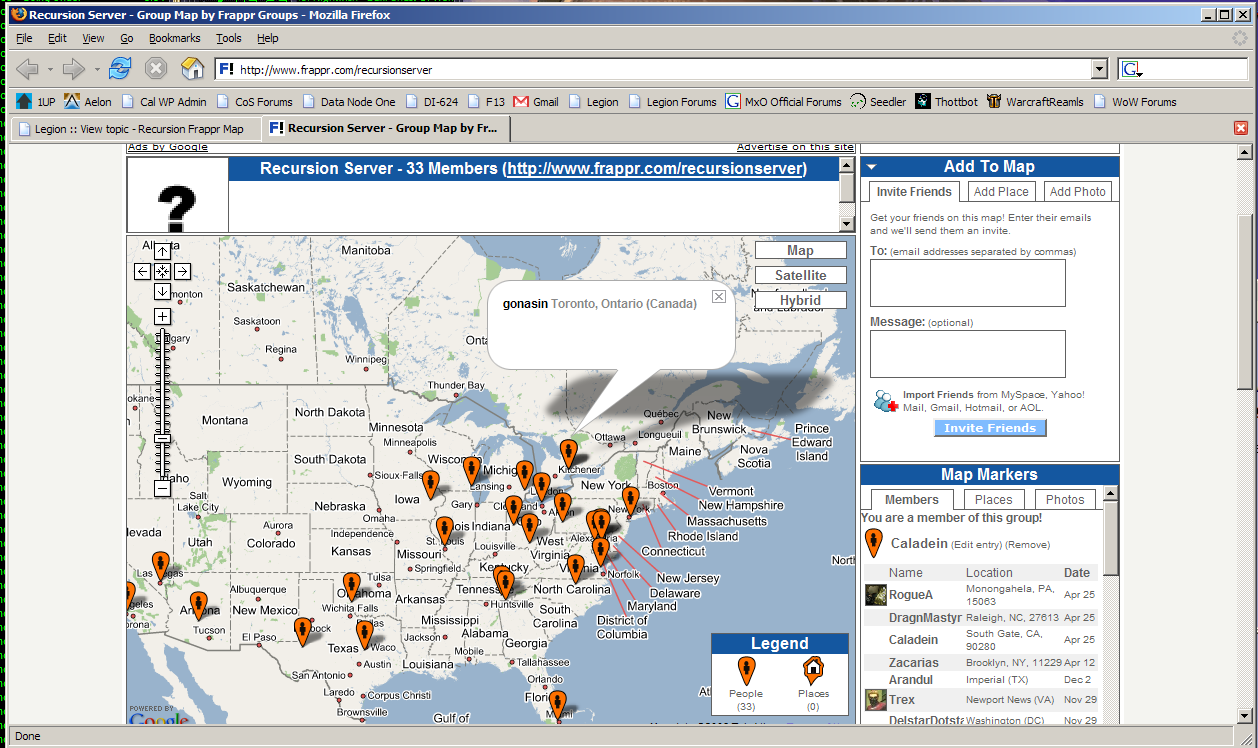Open the 1UP bookmark
This screenshot has height=748, width=1258.
tap(36, 102)
